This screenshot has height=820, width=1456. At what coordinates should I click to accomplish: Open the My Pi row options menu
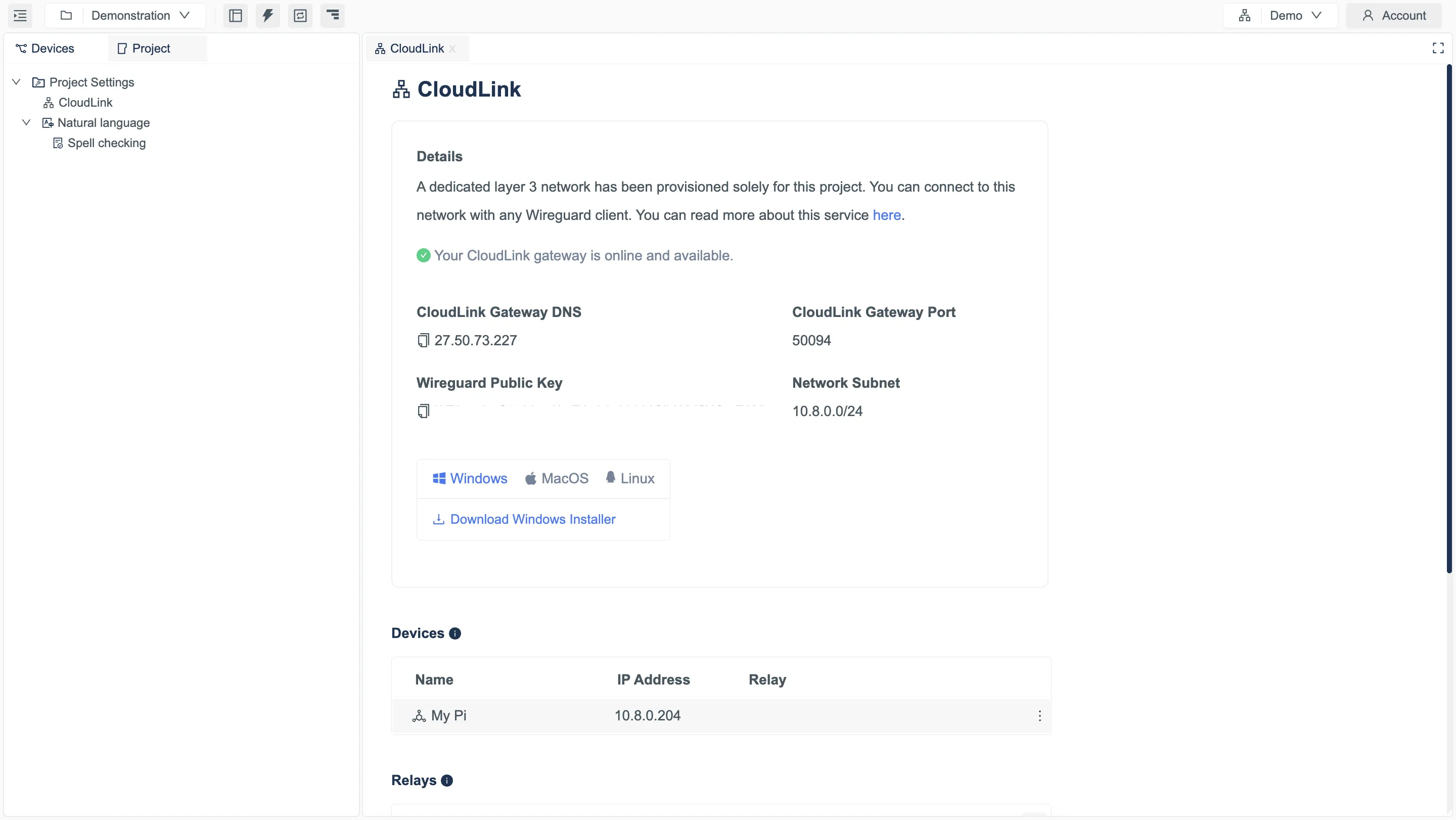[1040, 715]
